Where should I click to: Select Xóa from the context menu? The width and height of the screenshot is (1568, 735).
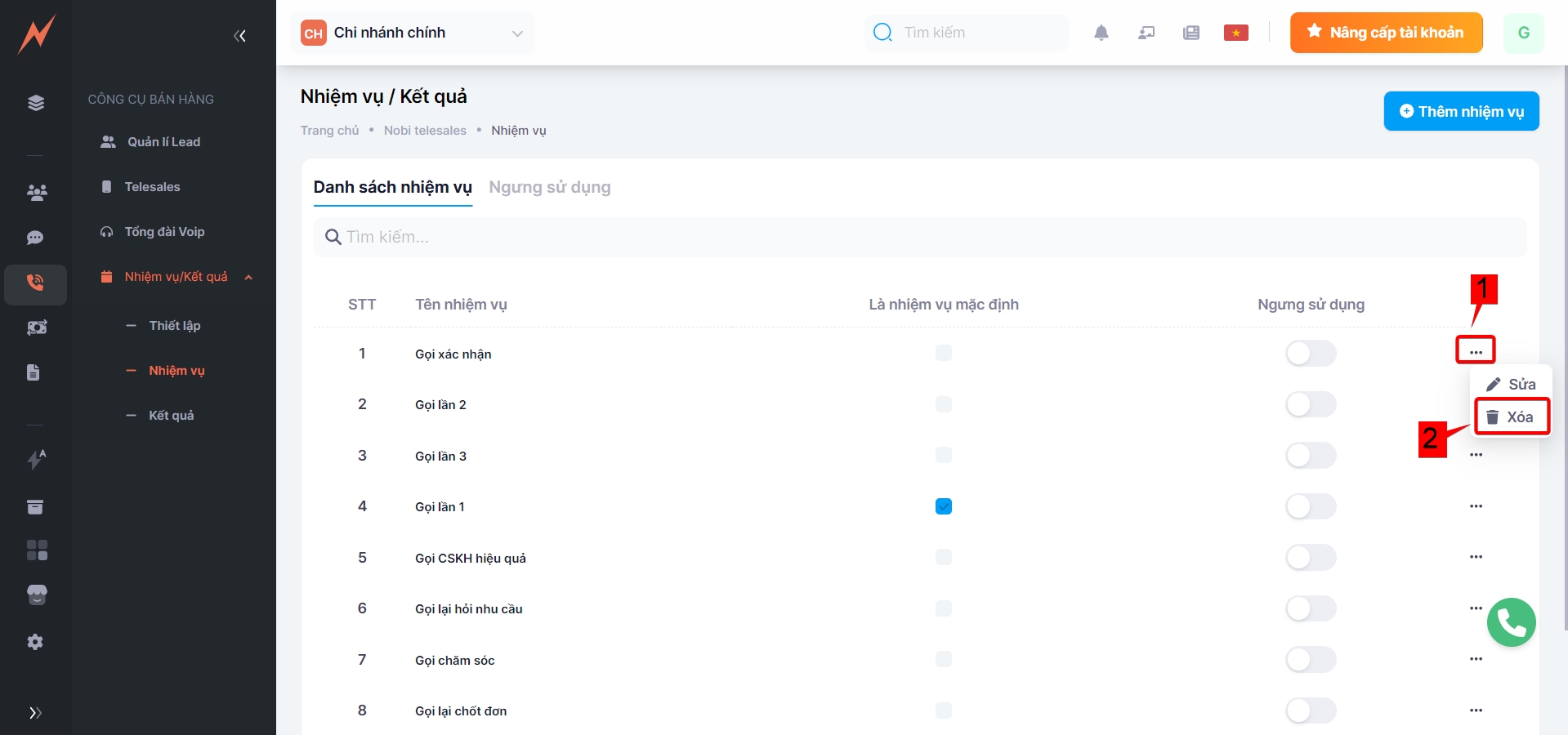tap(1511, 417)
